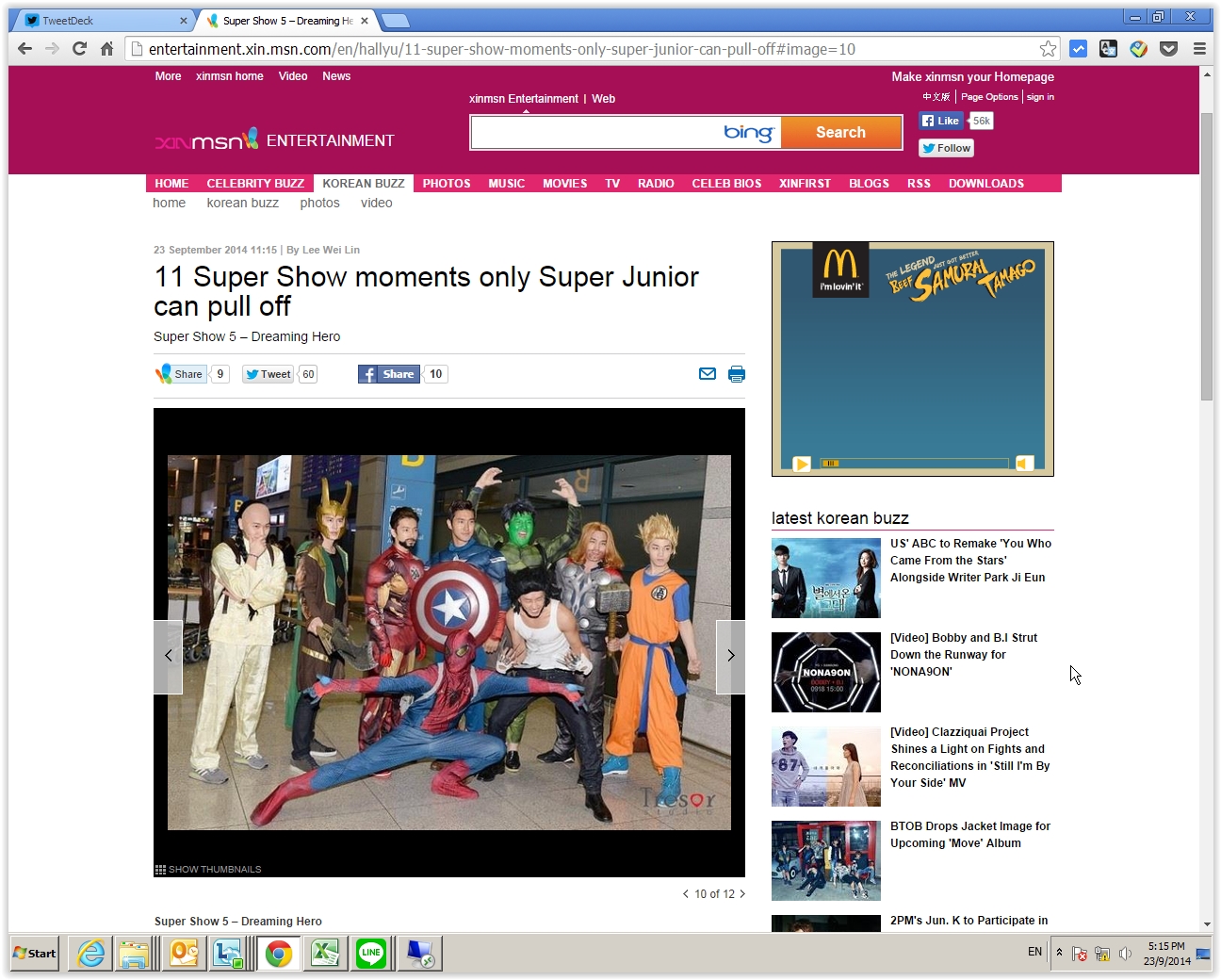Viewport: 1221px width, 980px height.
Task: Click the page vertical scrollbar thumb
Action: 1207,256
